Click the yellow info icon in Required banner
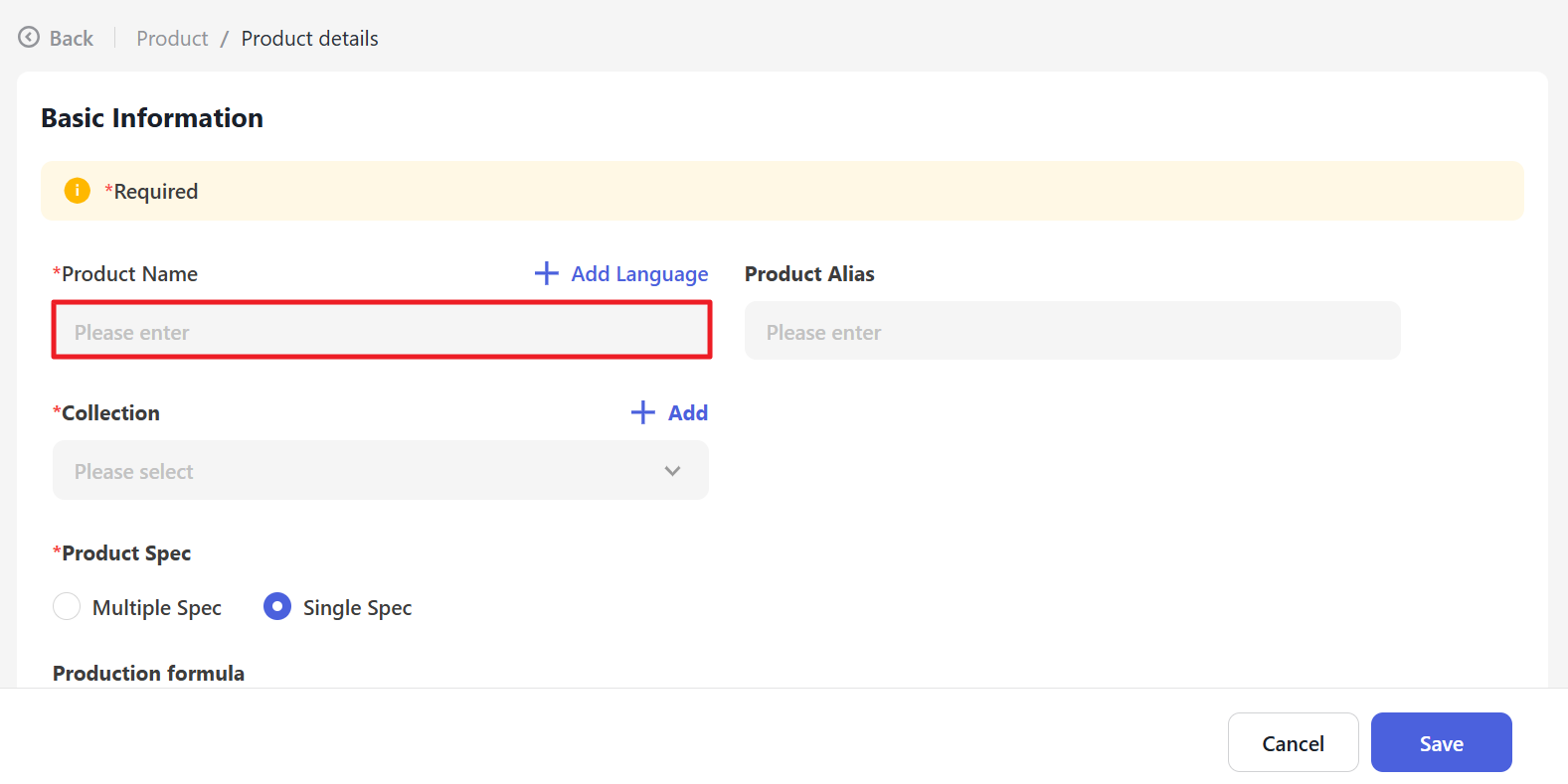Image resolution: width=1568 pixels, height=784 pixels. pyautogui.click(x=78, y=191)
